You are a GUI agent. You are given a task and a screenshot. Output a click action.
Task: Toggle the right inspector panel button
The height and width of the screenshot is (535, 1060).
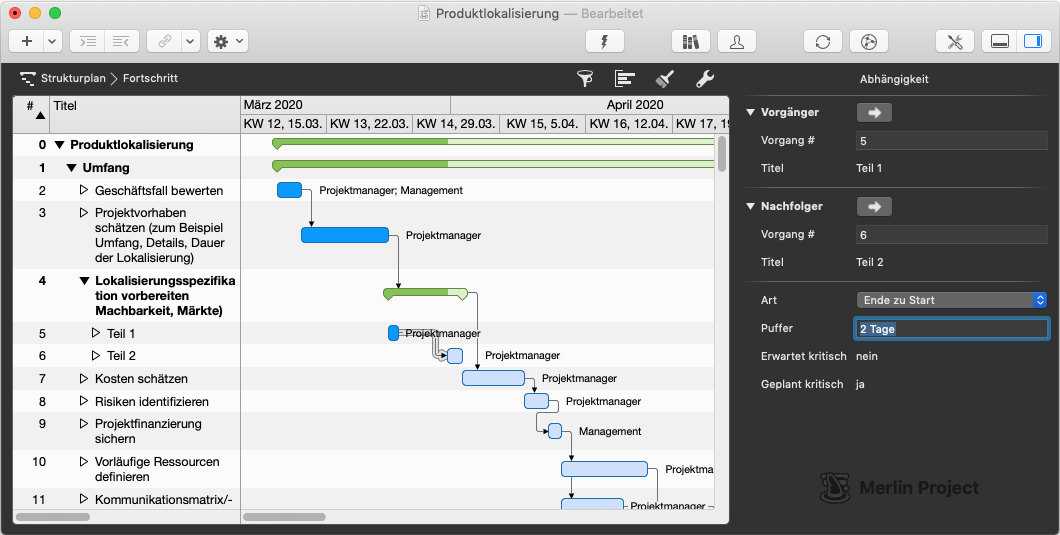(1030, 41)
